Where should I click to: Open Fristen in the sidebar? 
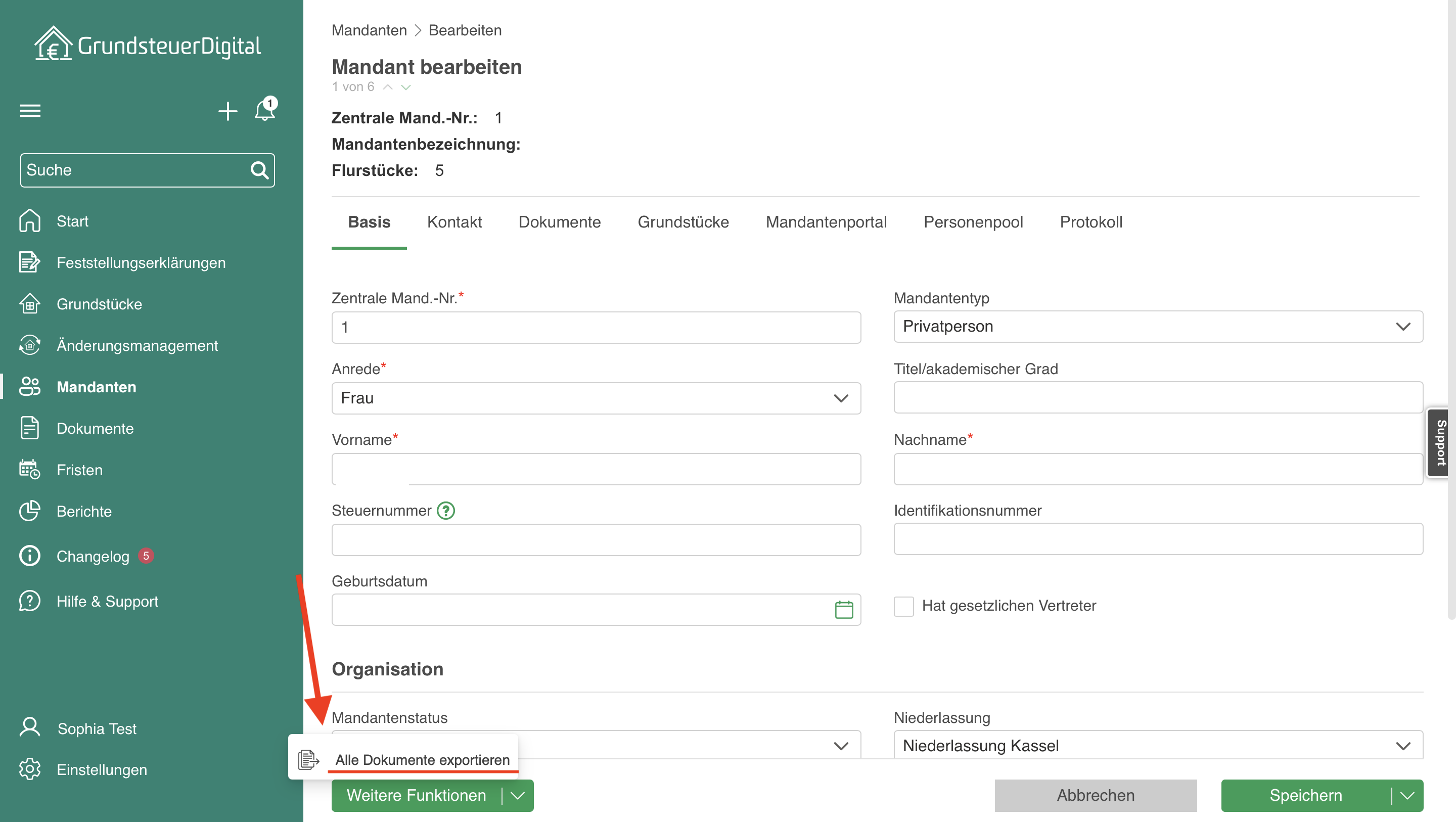[x=79, y=470]
